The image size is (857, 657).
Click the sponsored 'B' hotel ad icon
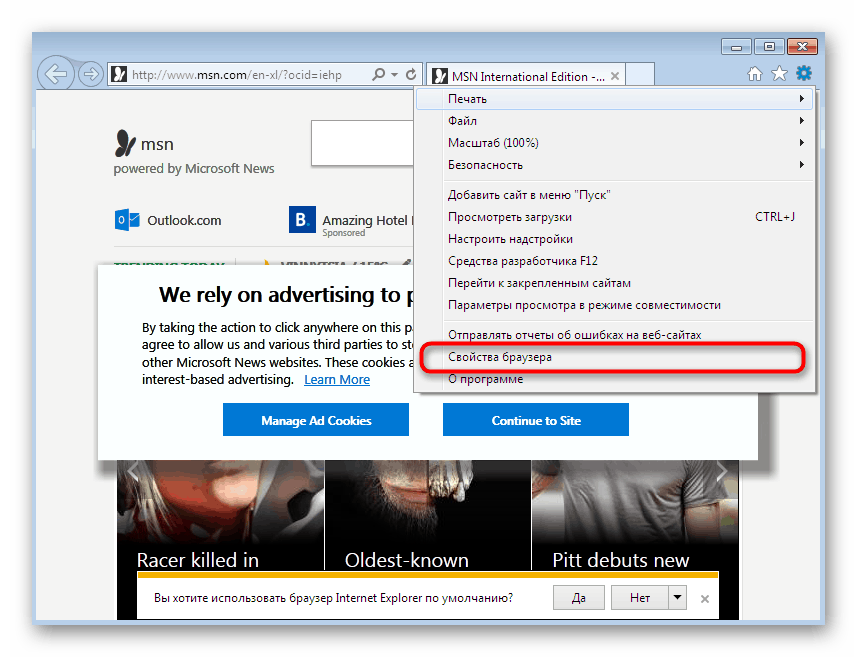[302, 219]
